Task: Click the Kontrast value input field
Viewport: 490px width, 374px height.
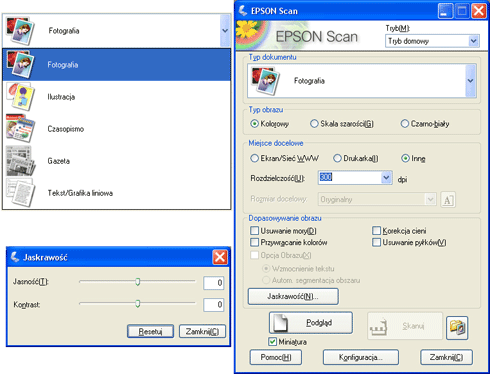Action: (x=213, y=304)
